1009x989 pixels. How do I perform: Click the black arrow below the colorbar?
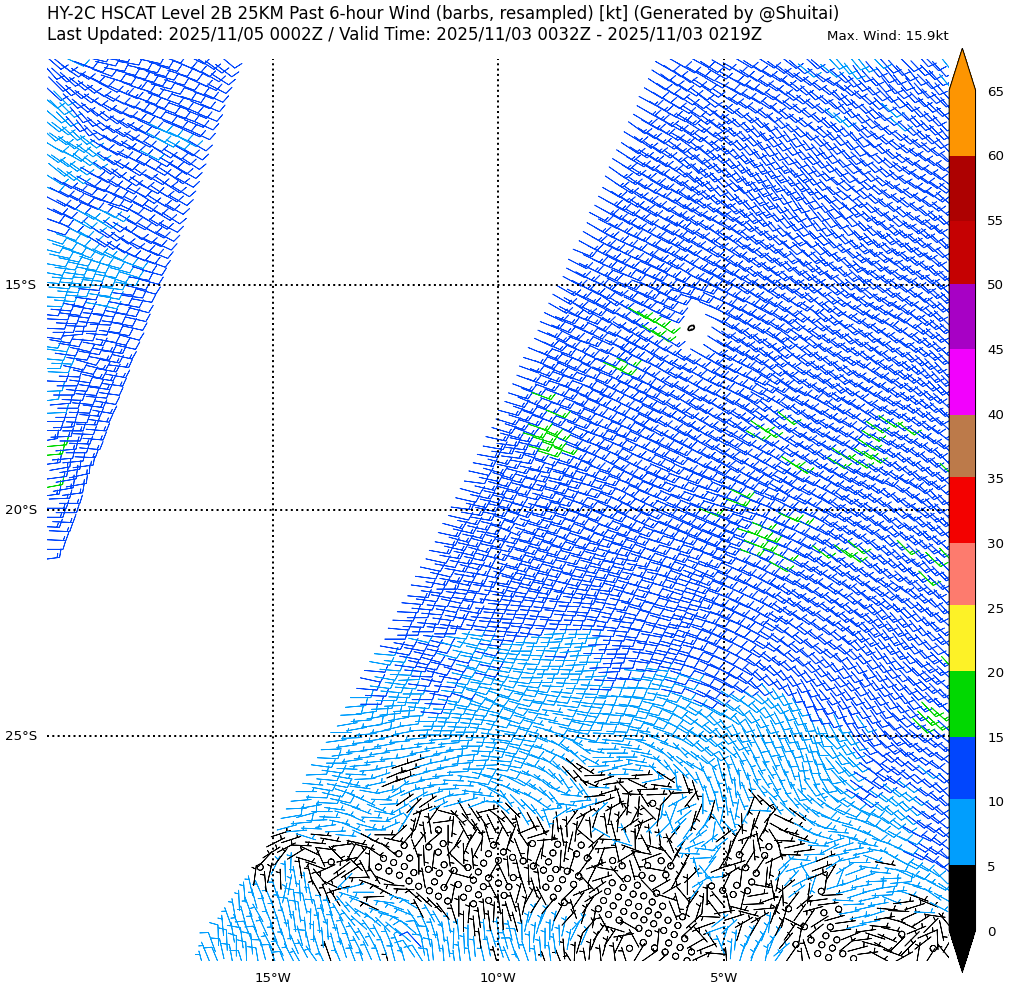tap(961, 948)
